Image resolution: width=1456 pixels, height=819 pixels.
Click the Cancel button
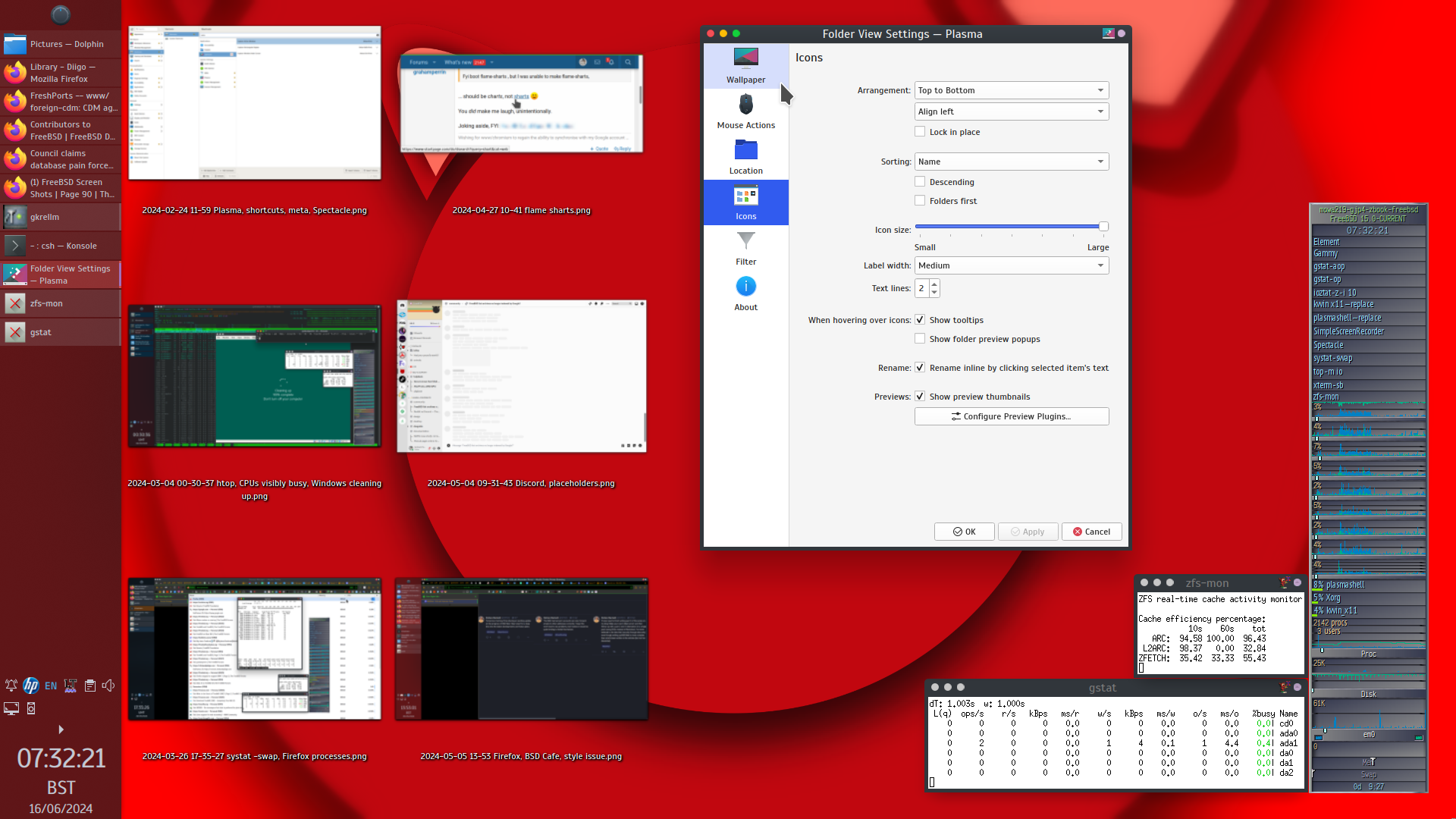tap(1091, 532)
